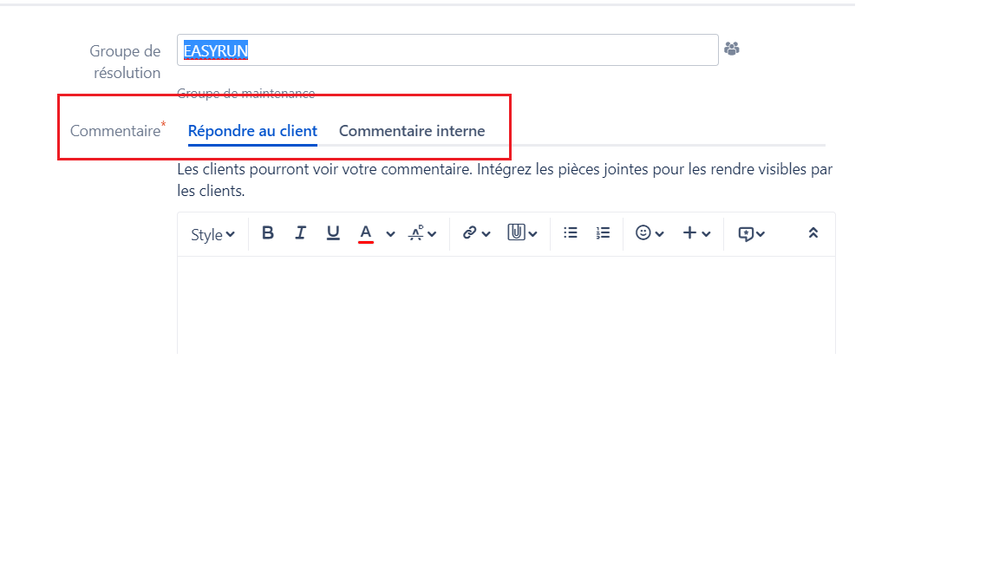Viewport: 999px width, 562px height.
Task: Expand the attachment options arrow
Action: click(x=533, y=234)
